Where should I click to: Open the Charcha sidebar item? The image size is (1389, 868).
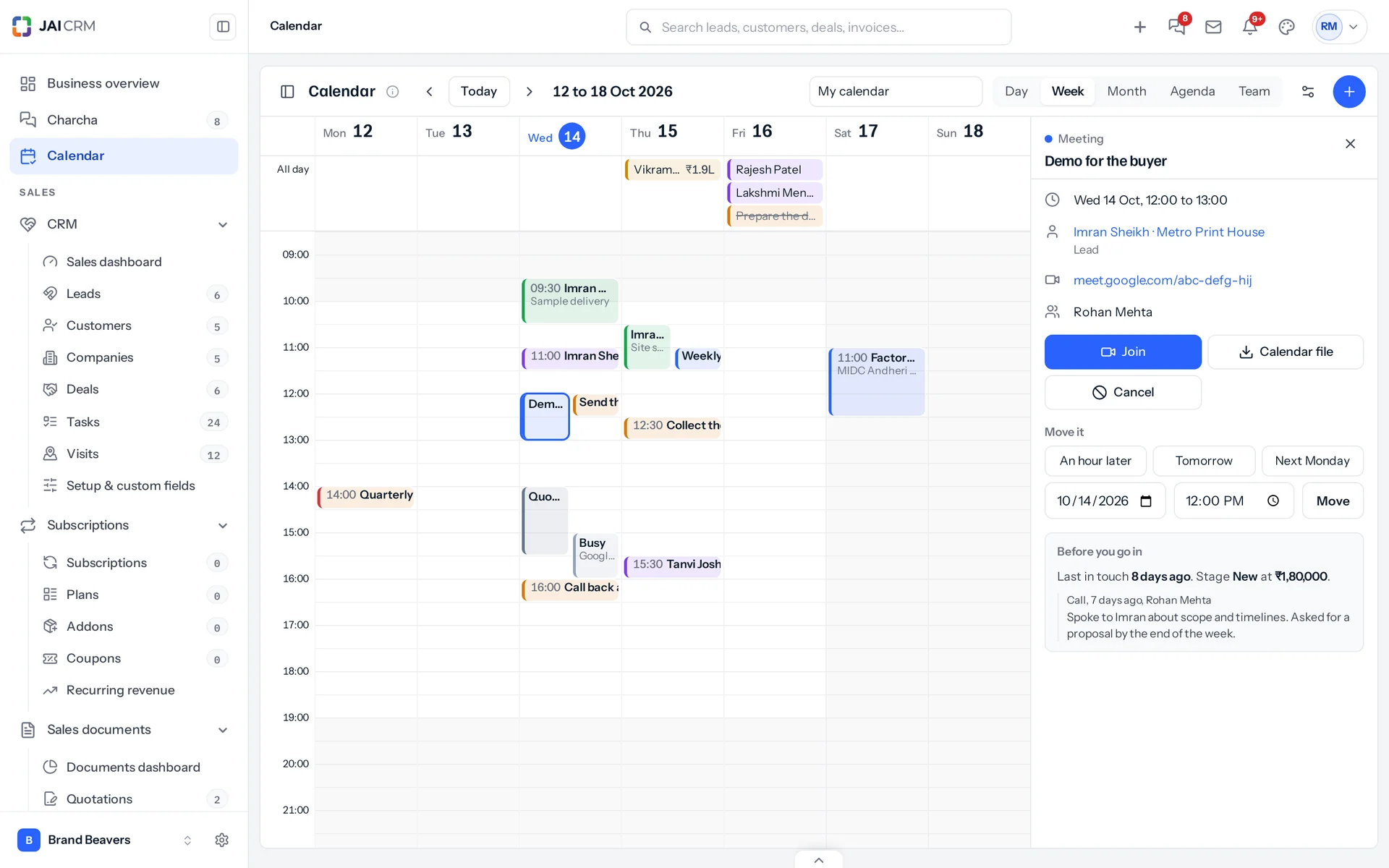click(x=124, y=120)
